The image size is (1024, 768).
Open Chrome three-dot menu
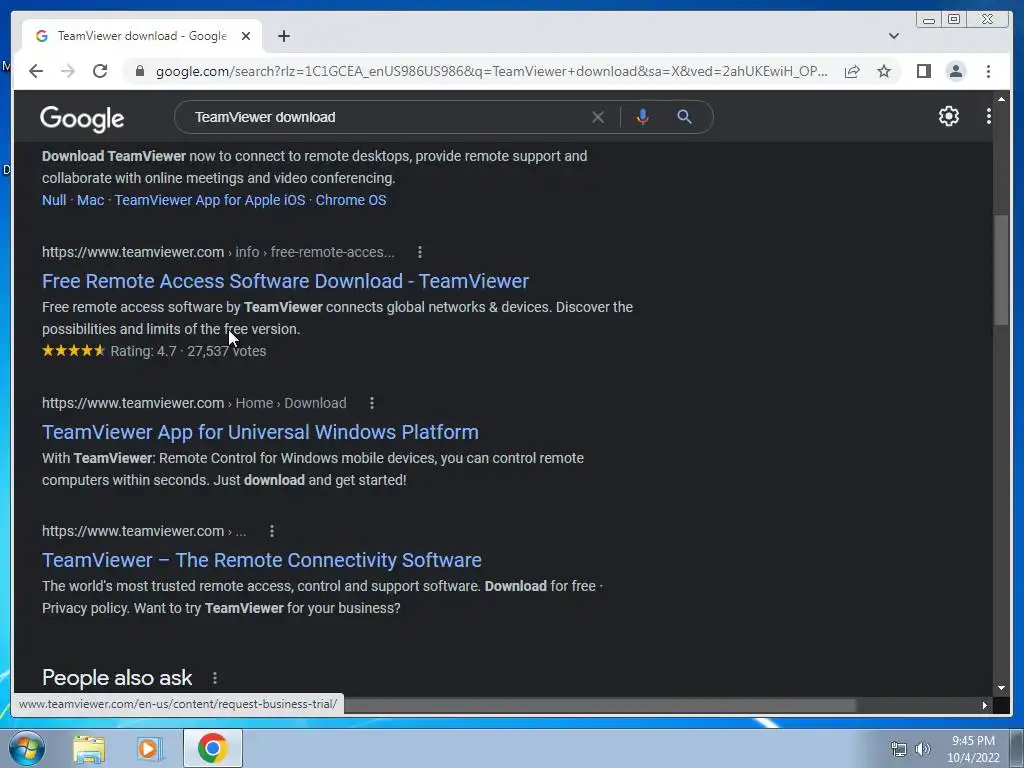click(x=988, y=71)
